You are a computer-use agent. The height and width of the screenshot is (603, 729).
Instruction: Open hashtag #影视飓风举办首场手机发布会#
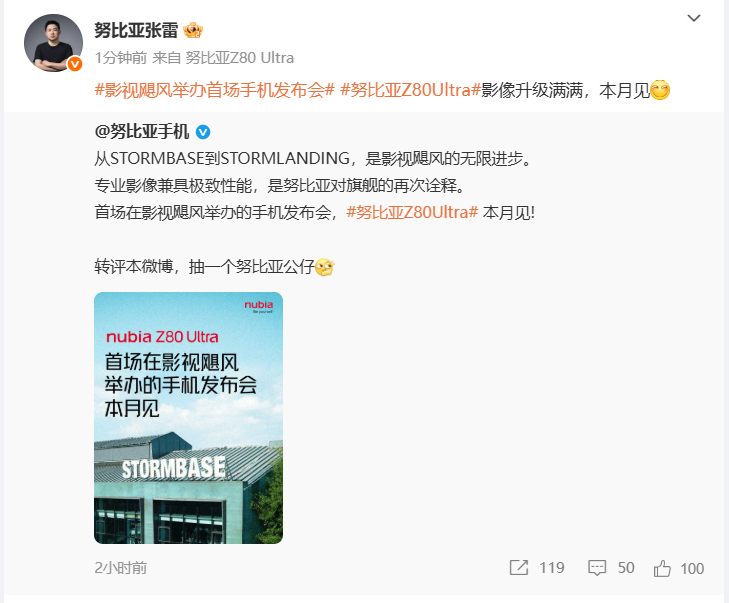pos(215,90)
